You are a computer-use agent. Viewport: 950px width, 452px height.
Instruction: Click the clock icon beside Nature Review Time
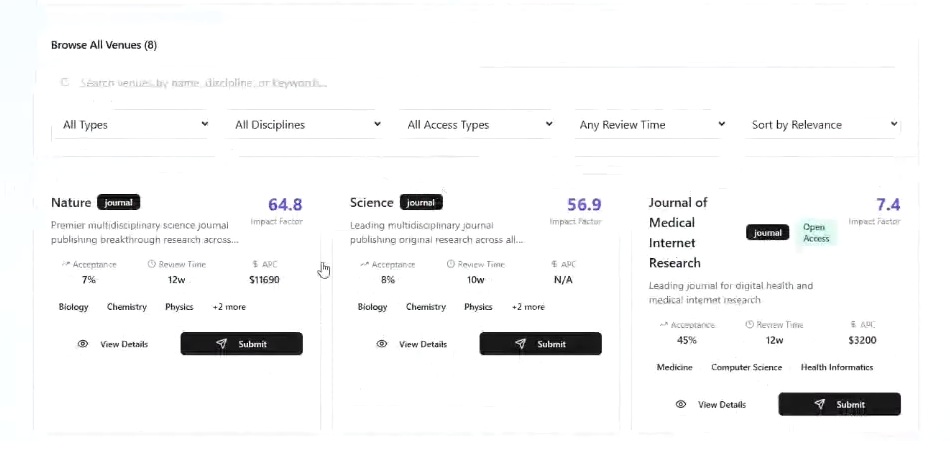coord(152,265)
